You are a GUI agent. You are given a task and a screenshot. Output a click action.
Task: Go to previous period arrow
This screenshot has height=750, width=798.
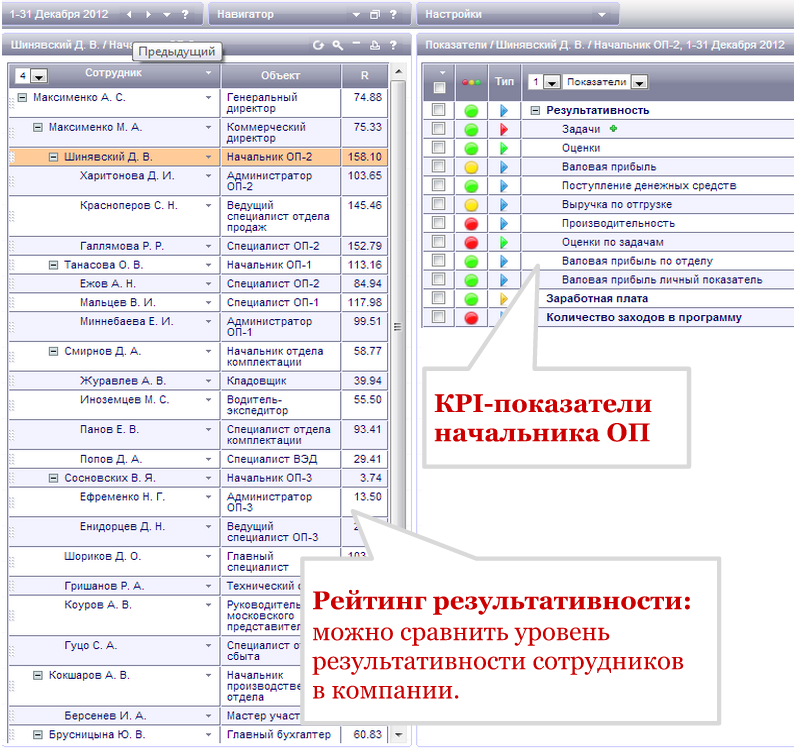[129, 15]
